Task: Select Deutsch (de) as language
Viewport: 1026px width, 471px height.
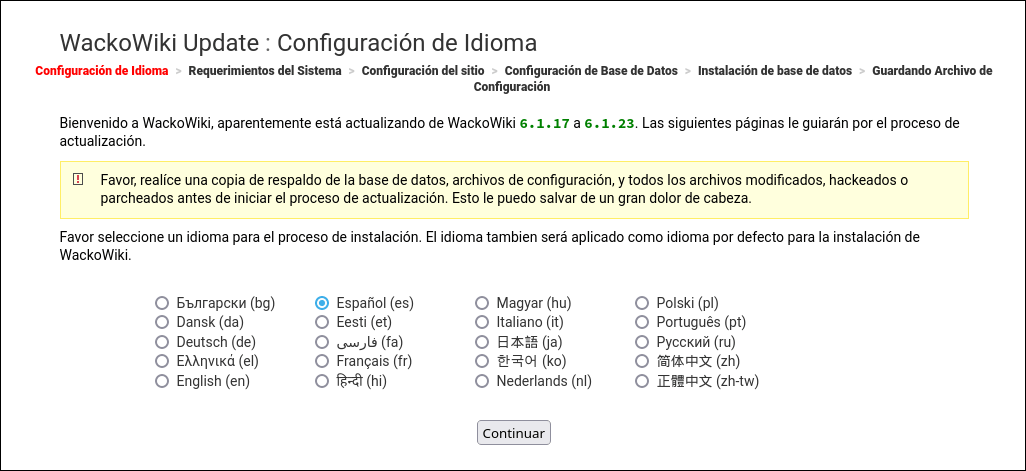Action: coord(162,342)
